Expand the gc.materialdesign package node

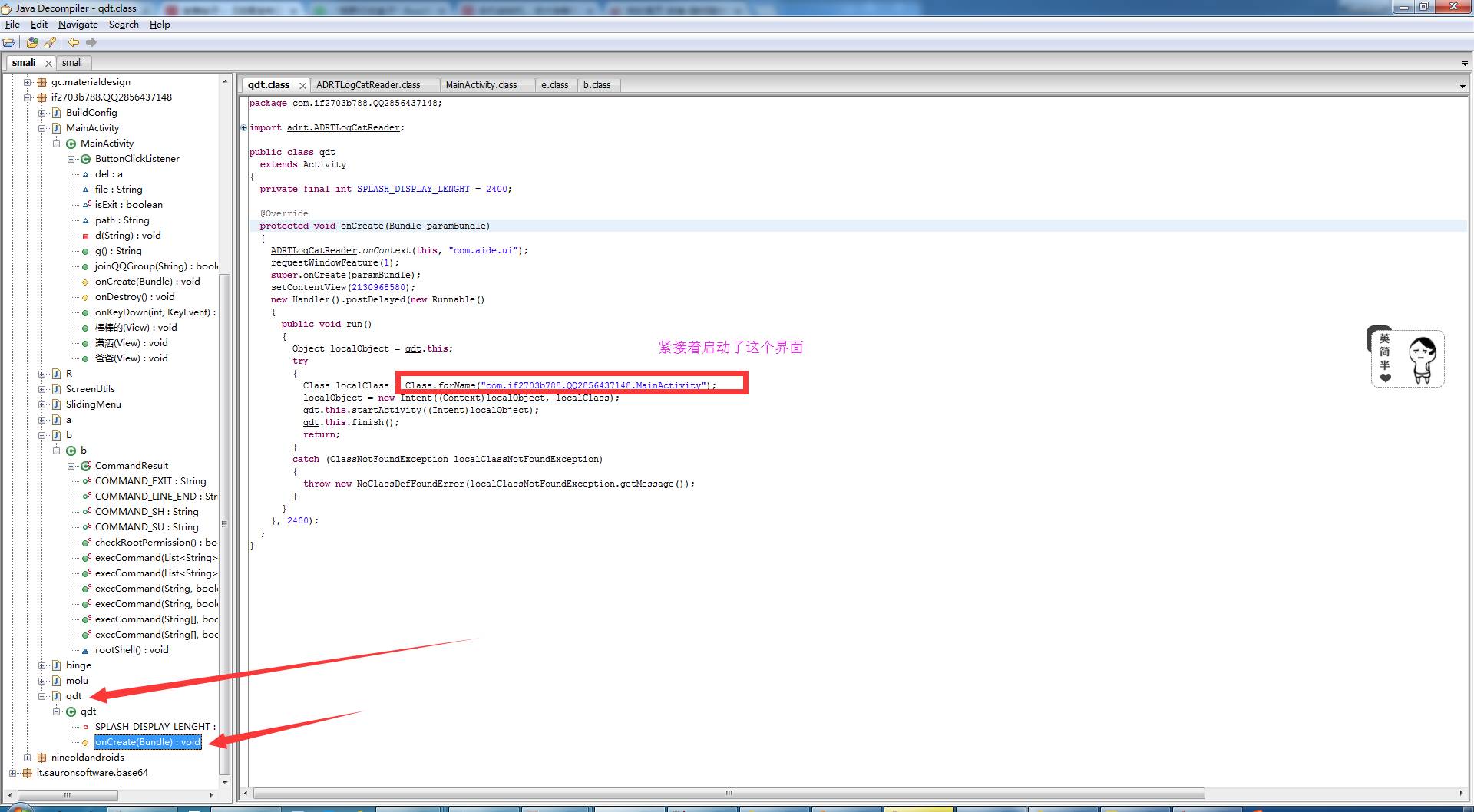coord(27,82)
